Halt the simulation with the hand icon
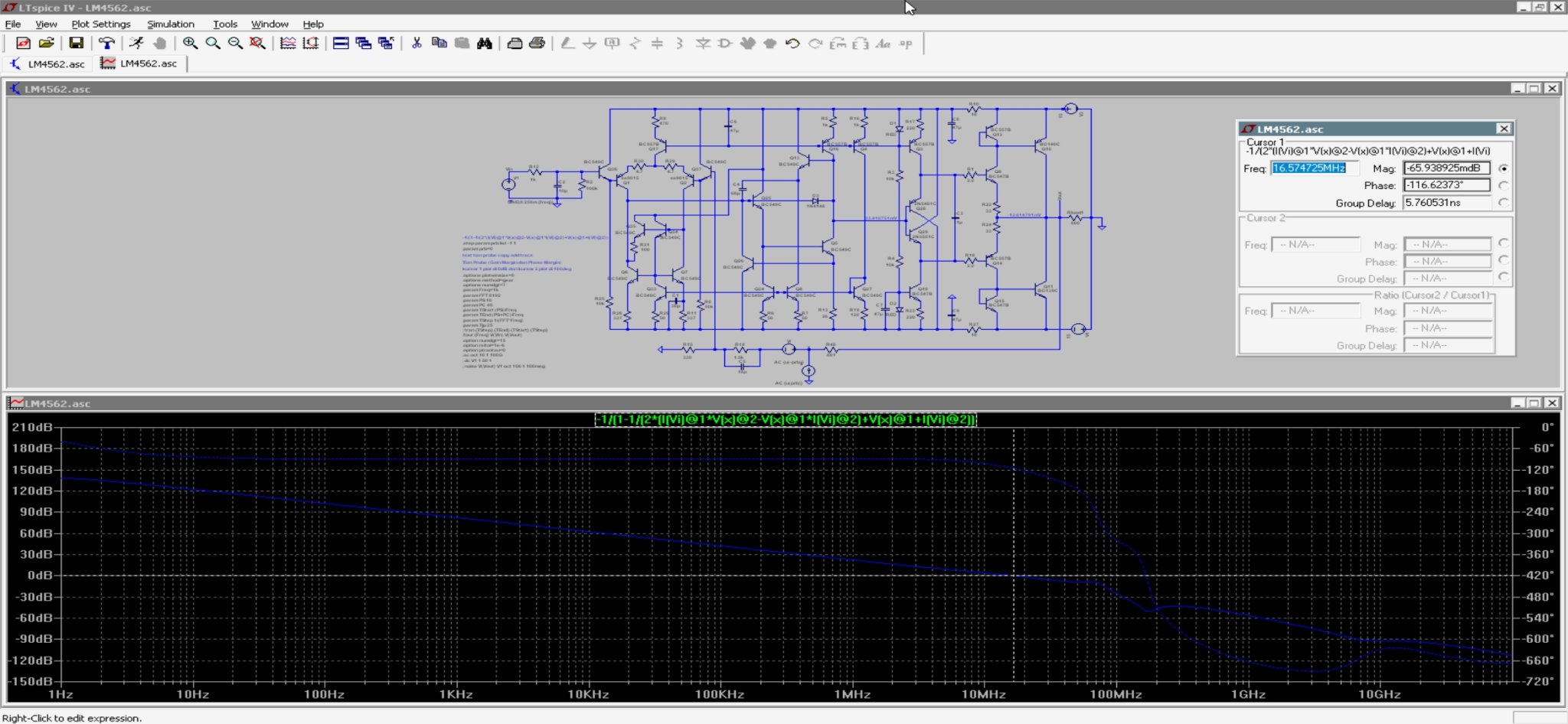 pos(159,44)
